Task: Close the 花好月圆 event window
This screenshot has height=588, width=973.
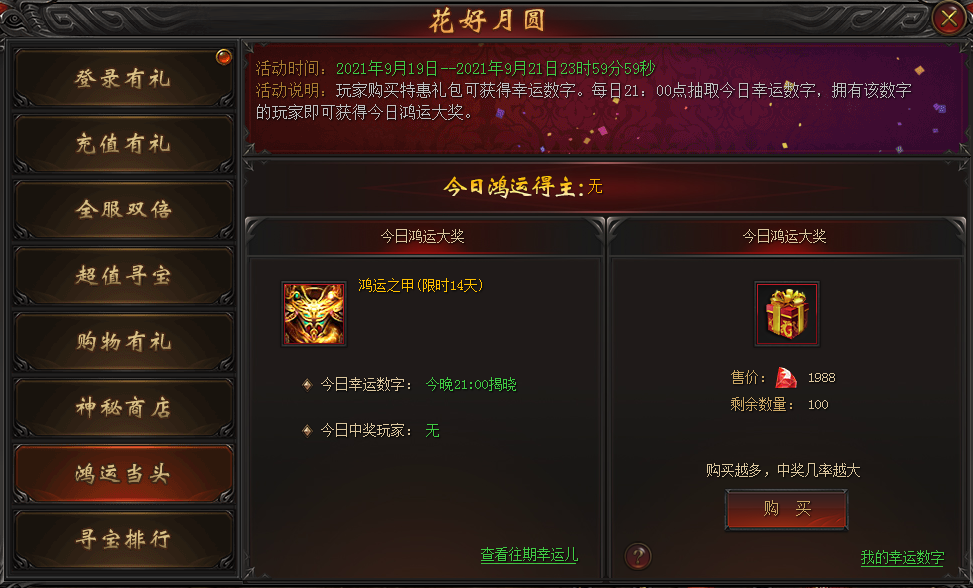Action: coord(948,18)
